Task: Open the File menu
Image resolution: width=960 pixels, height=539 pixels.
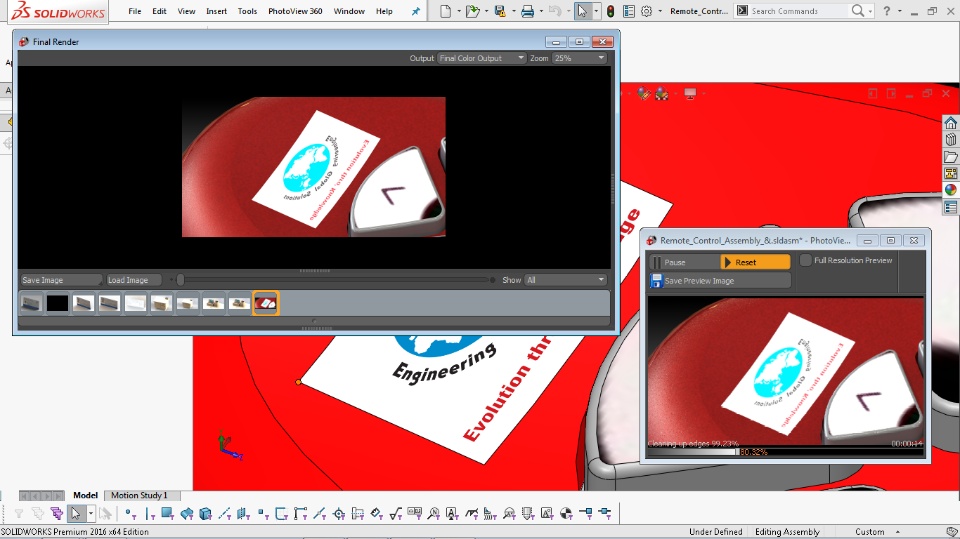Action: pyautogui.click(x=135, y=11)
